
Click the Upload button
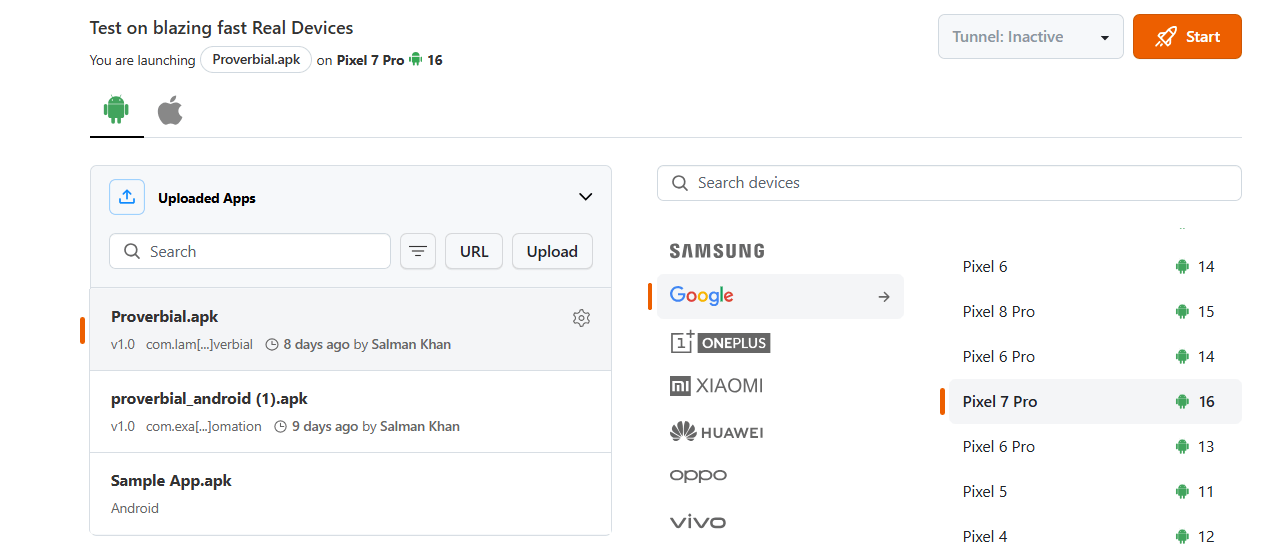point(552,252)
